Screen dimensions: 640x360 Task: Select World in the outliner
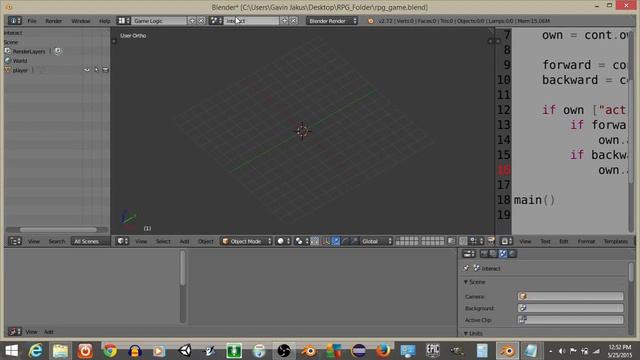click(x=20, y=61)
